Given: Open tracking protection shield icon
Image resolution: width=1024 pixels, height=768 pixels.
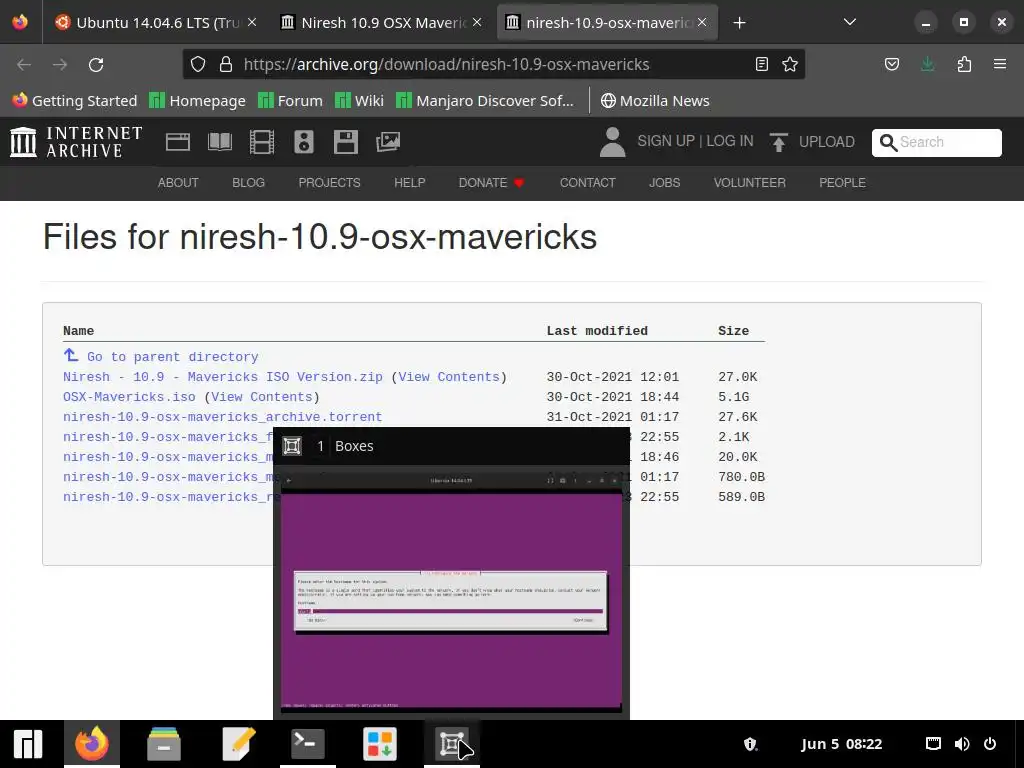Looking at the screenshot, I should [198, 64].
